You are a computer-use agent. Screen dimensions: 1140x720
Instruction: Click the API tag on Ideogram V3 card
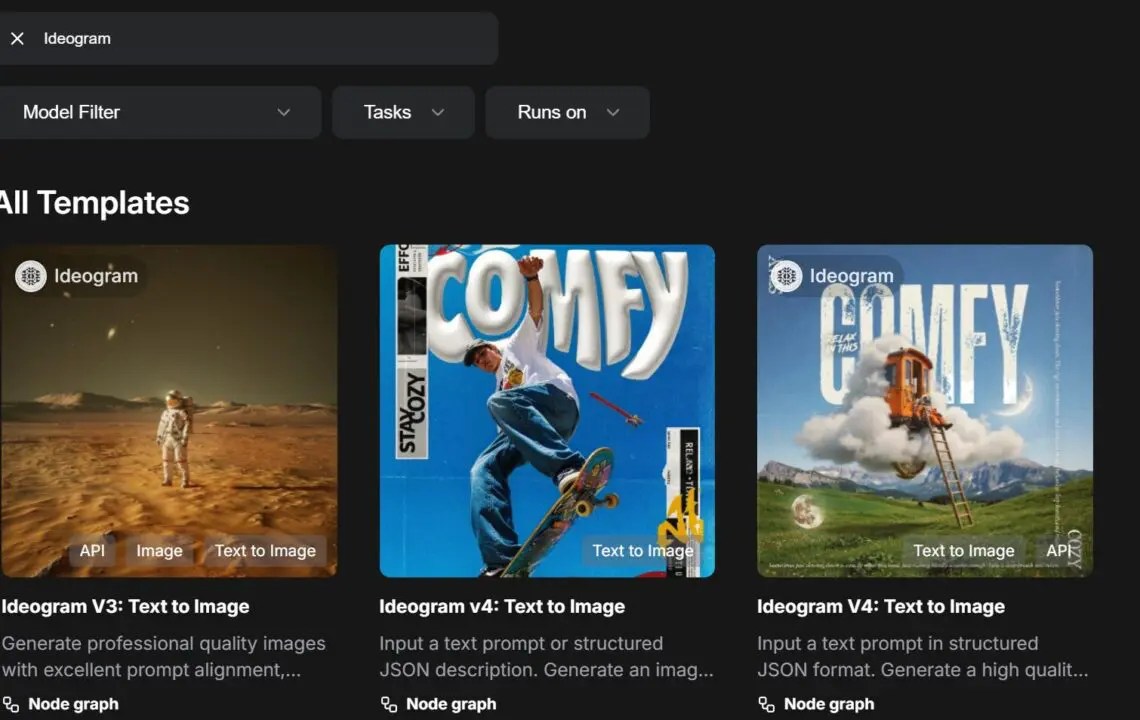92,551
